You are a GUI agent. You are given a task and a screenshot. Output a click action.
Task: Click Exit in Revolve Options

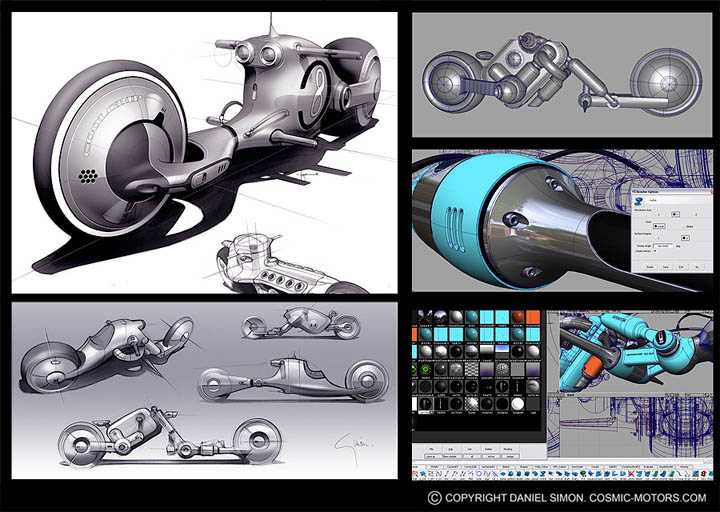point(681,267)
